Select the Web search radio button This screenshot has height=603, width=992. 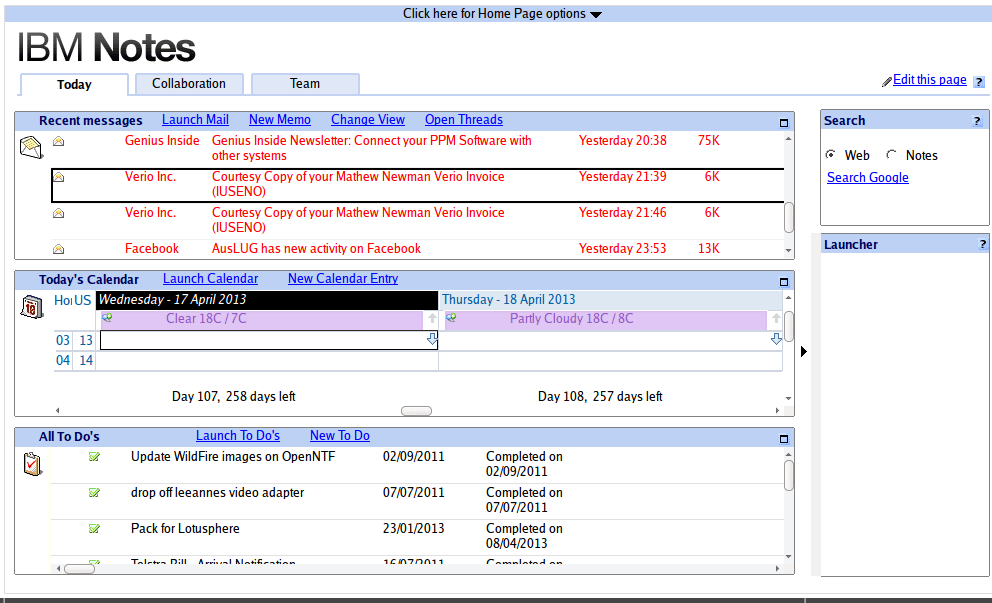click(831, 155)
